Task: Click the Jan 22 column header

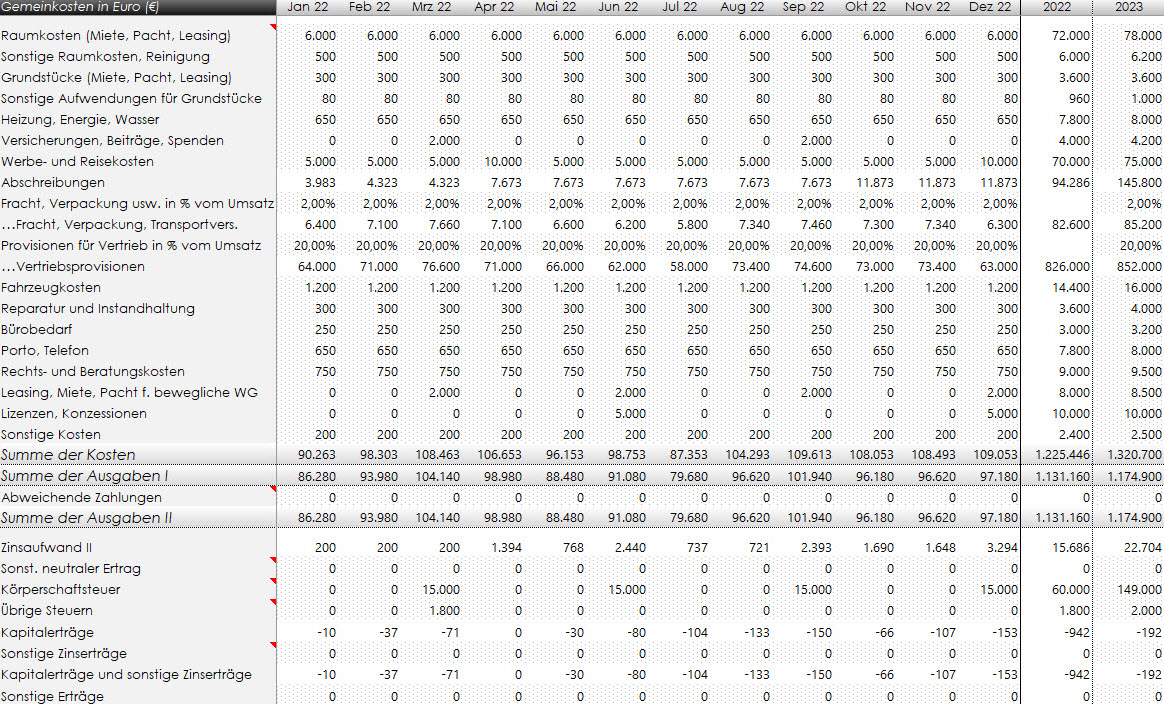Action: (307, 7)
